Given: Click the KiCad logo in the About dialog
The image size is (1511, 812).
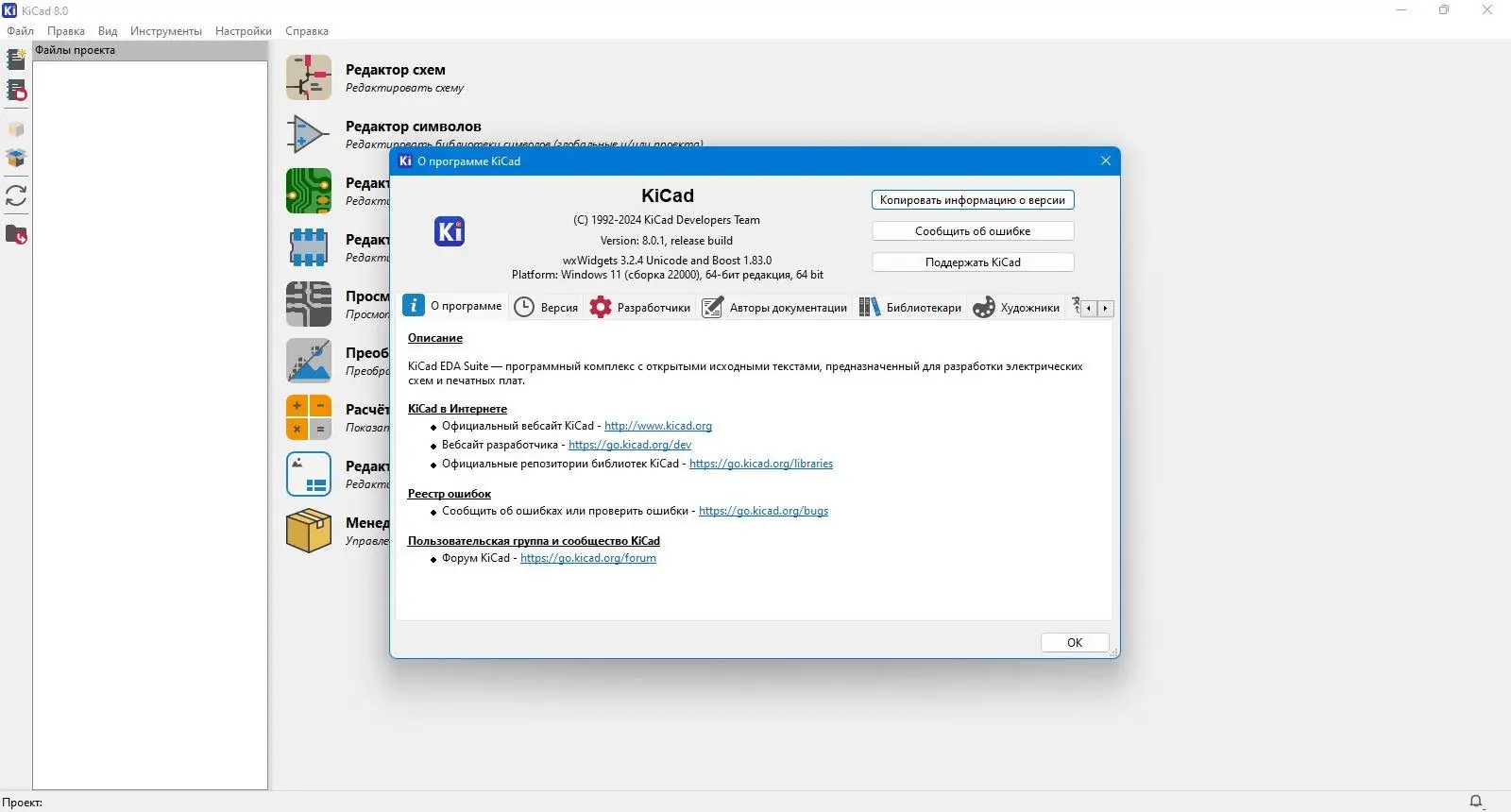Looking at the screenshot, I should pos(450,231).
